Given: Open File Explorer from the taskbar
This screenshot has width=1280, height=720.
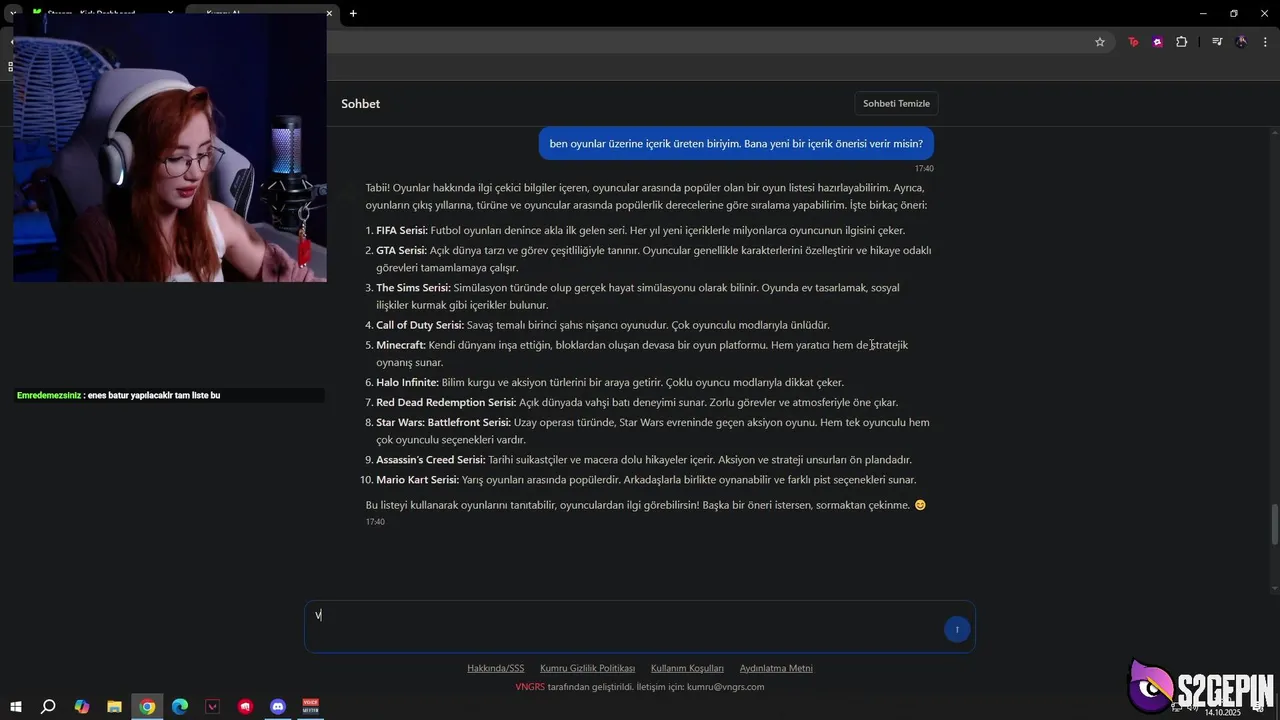Looking at the screenshot, I should (x=114, y=707).
